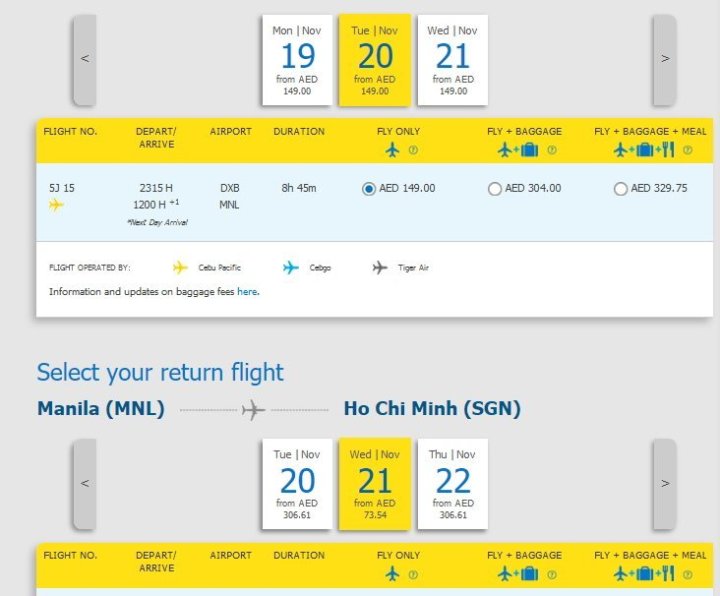Show earlier departure dates with left arrow
Image resolution: width=720 pixels, height=596 pixels.
click(x=85, y=59)
